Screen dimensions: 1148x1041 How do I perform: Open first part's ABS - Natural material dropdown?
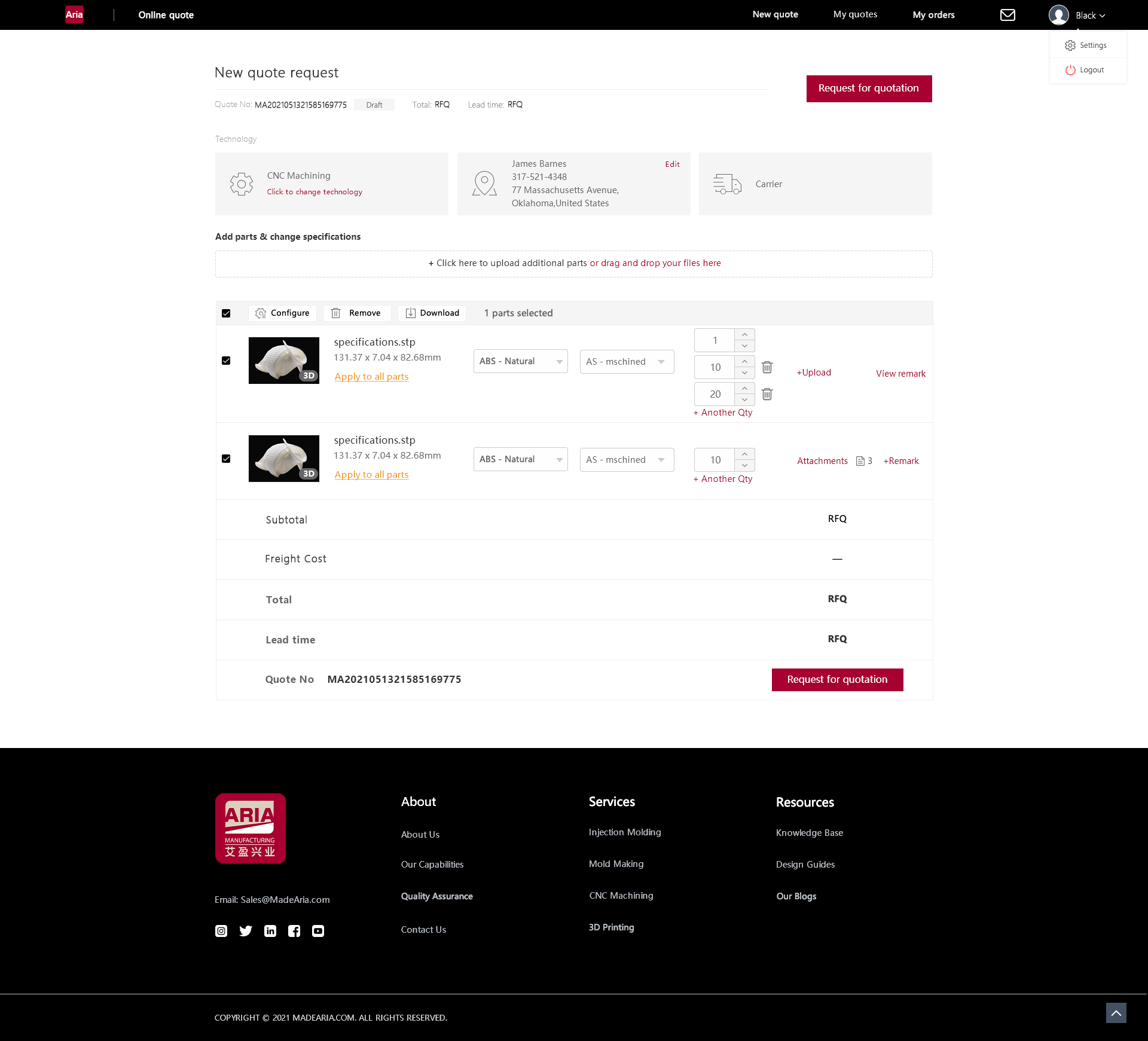point(520,361)
